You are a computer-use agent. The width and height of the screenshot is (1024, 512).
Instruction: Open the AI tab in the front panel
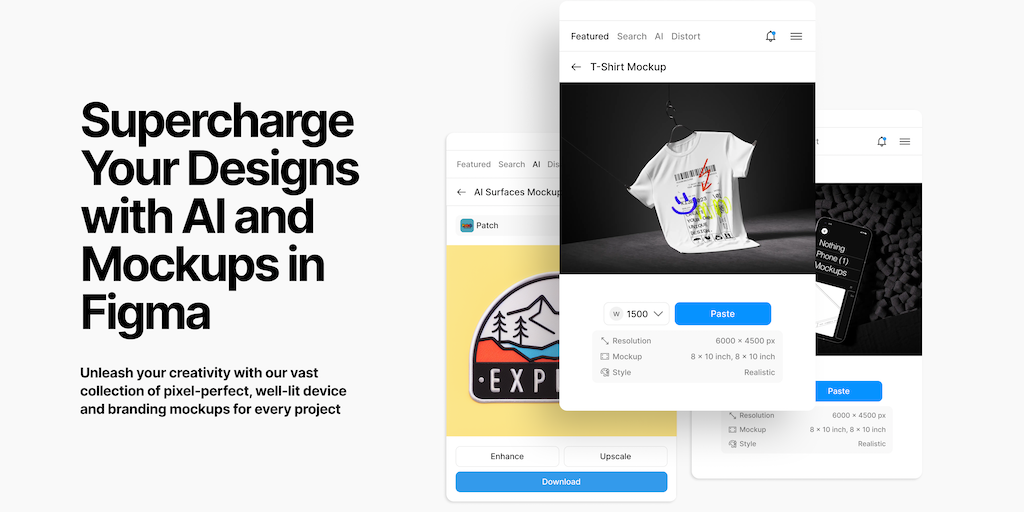pyautogui.click(x=659, y=37)
